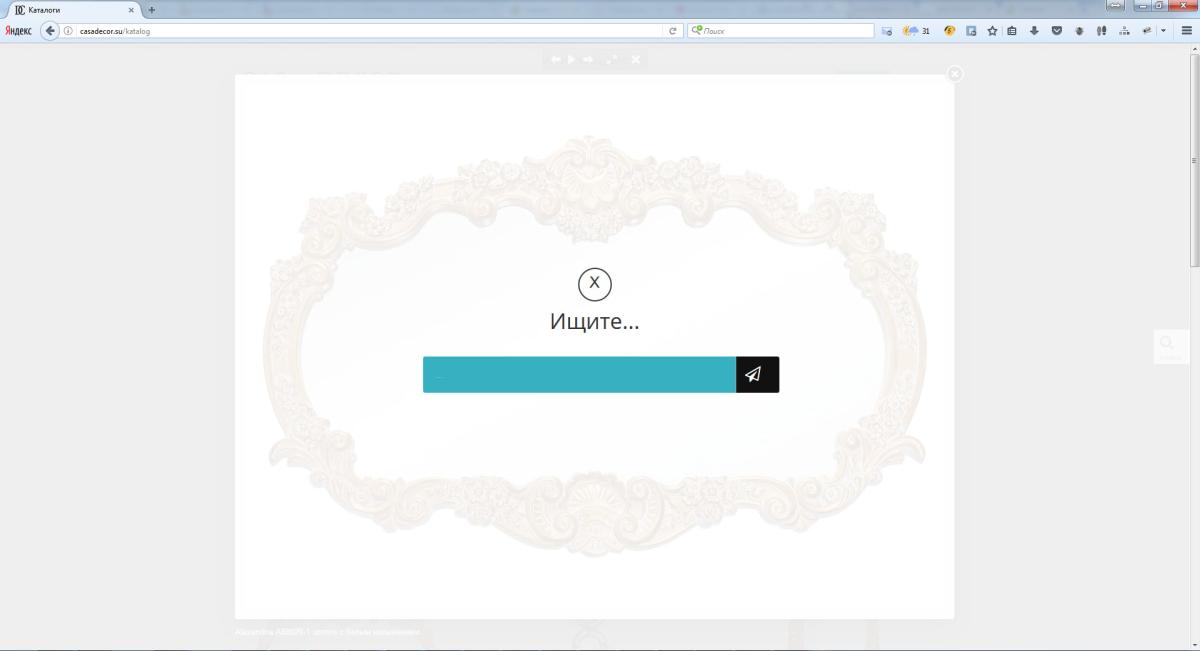Toggle the lightbox fullscreen expand icon
The image size is (1200, 651).
tap(611, 60)
